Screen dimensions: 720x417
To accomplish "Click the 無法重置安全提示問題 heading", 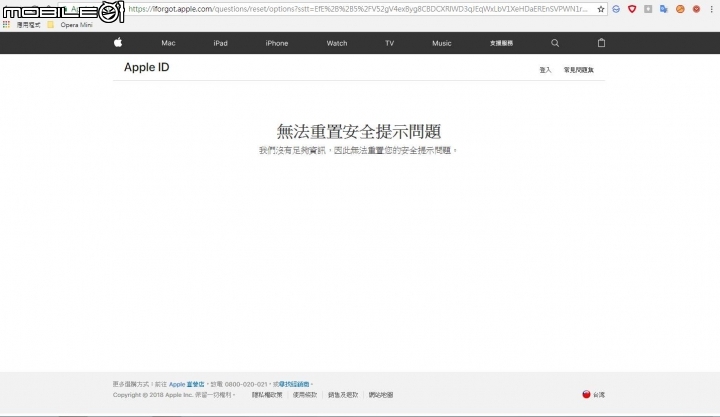I will [x=359, y=131].
